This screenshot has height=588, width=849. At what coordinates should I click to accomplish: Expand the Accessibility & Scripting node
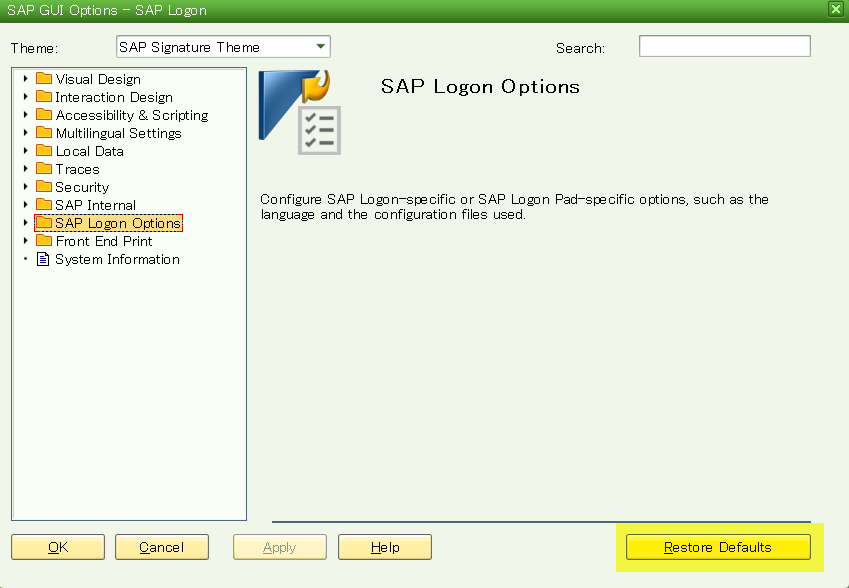[x=25, y=115]
